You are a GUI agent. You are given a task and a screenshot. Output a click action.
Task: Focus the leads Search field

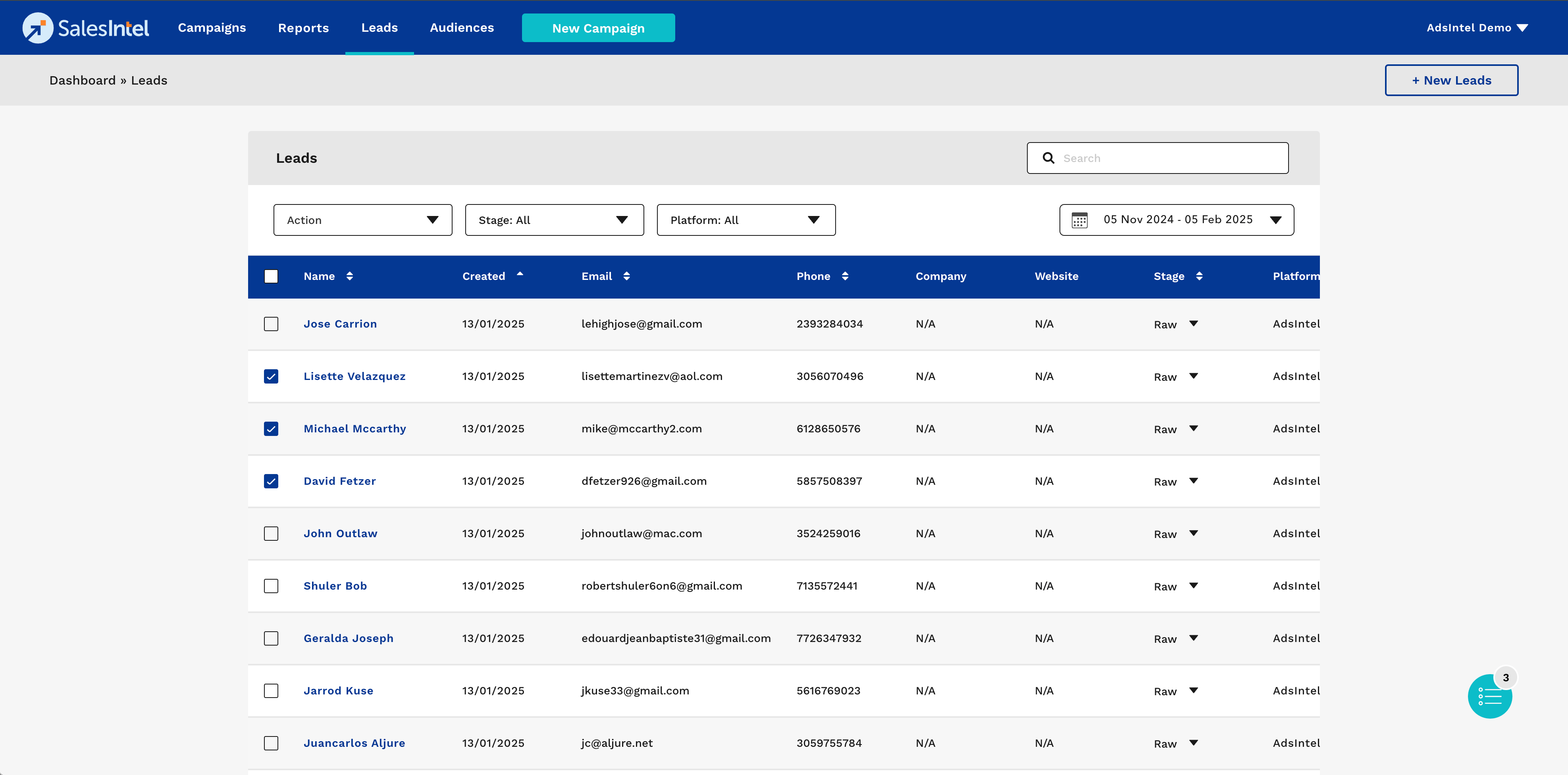(1169, 158)
